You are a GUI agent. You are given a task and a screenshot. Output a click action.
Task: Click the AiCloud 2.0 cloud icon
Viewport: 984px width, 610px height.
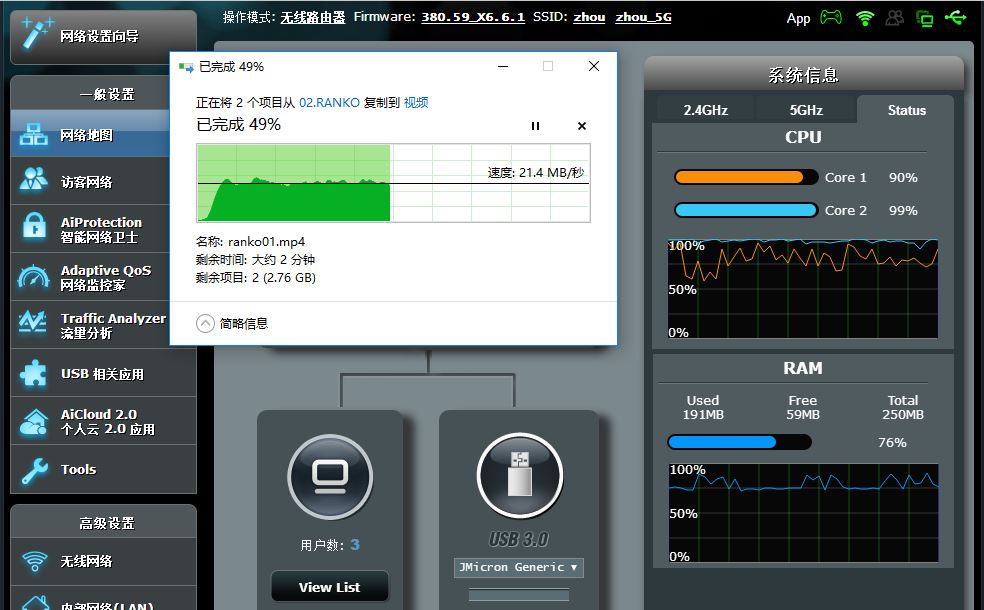click(x=34, y=422)
